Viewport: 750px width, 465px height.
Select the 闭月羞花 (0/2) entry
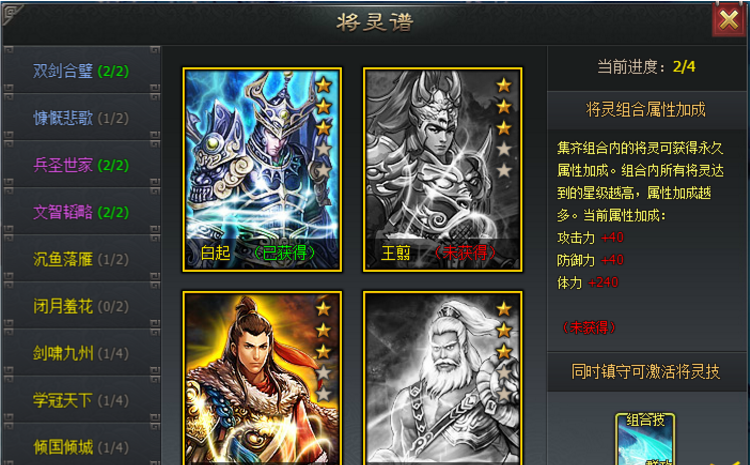coord(81,306)
